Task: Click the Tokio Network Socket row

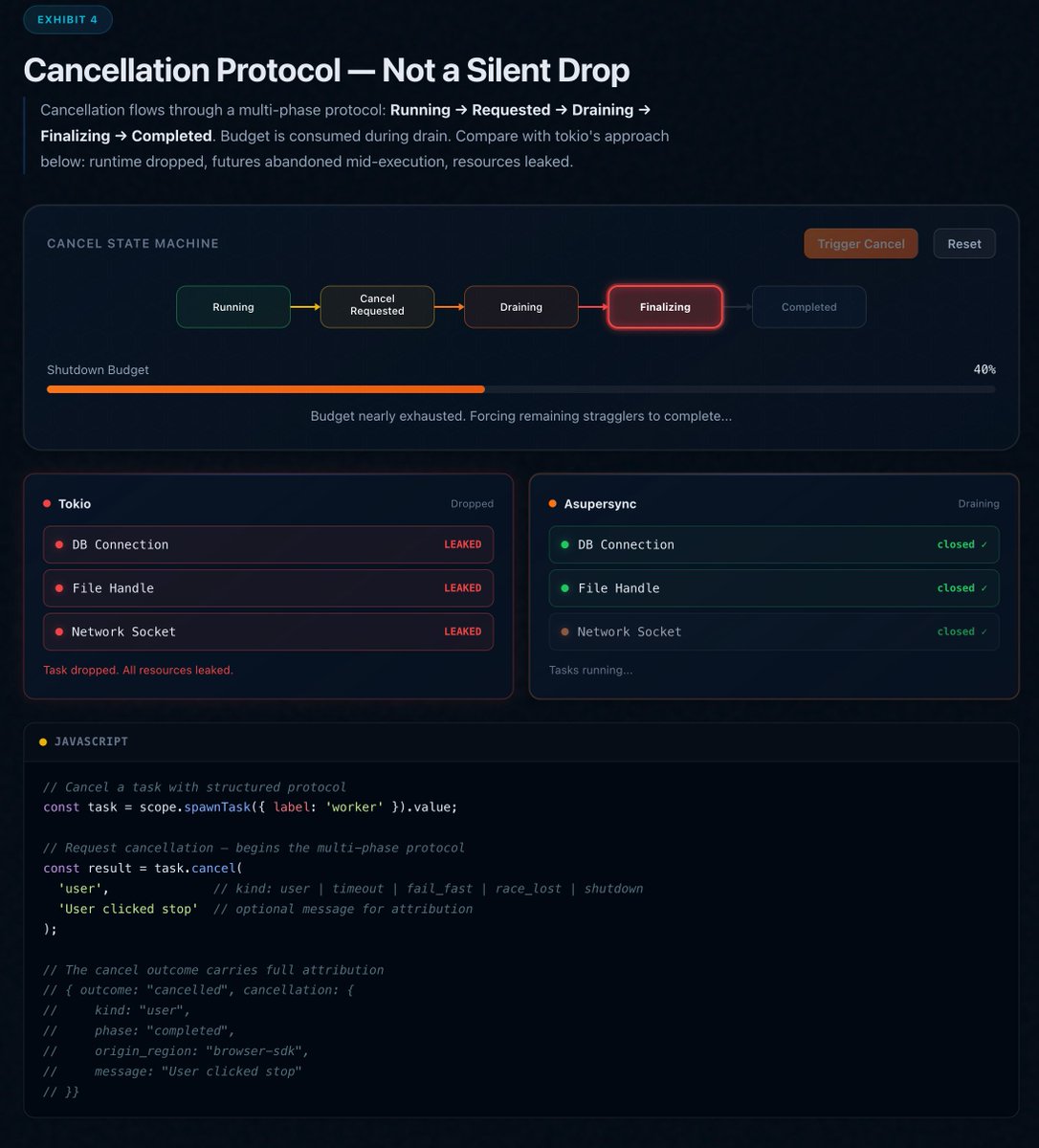Action: [269, 631]
